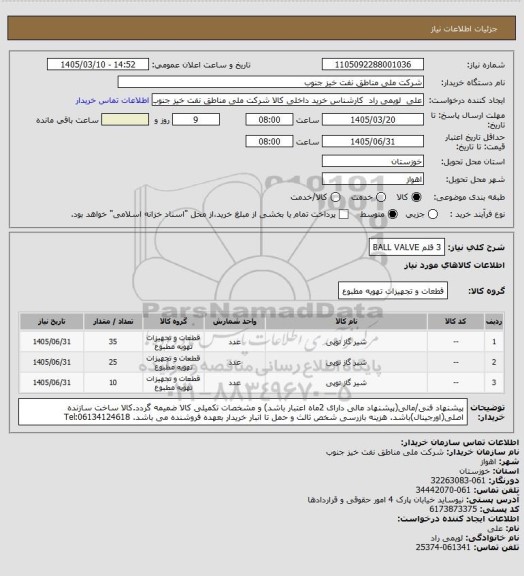Select the خدمت radio button
Screen dimensions: 524x576
(x=381, y=197)
